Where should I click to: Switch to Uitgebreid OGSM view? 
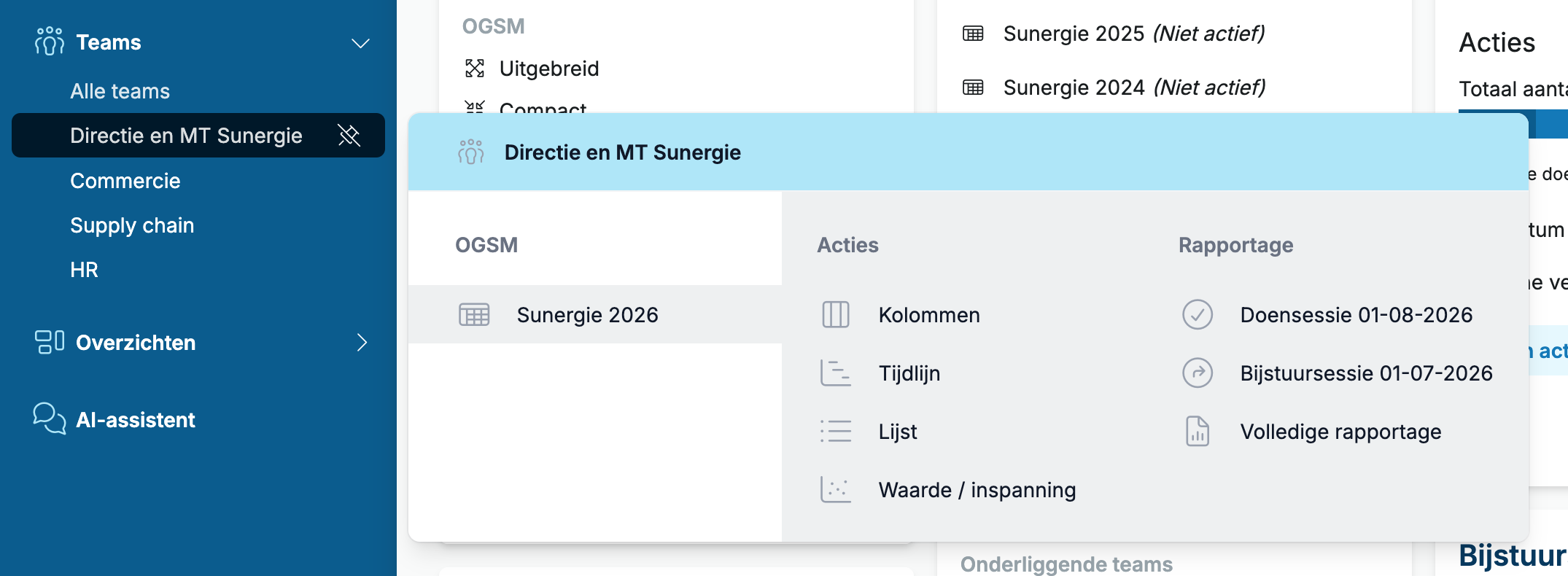click(x=549, y=69)
